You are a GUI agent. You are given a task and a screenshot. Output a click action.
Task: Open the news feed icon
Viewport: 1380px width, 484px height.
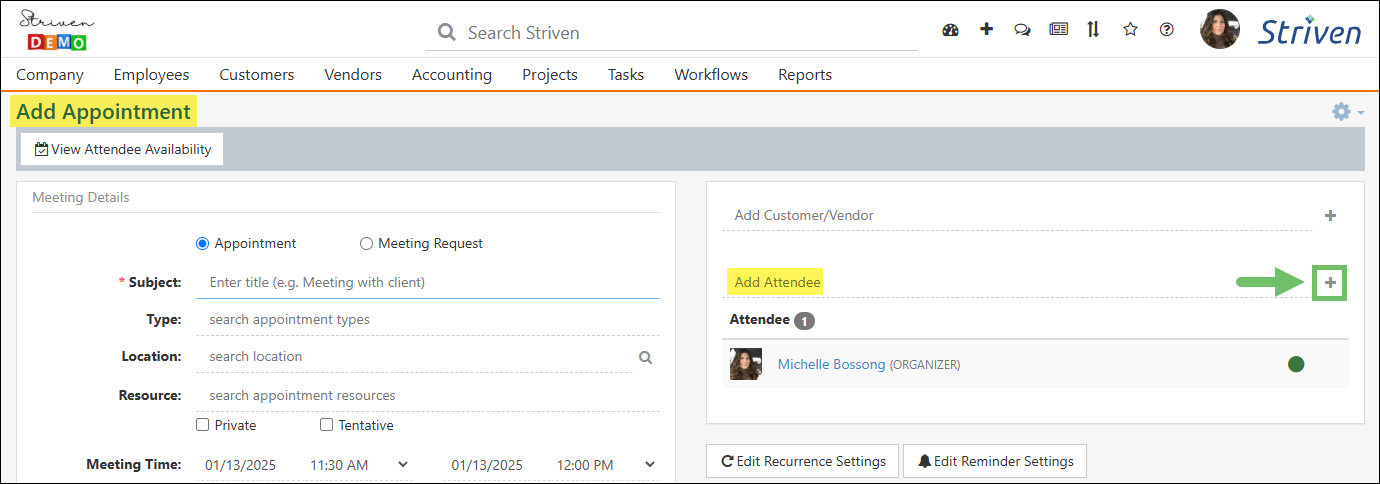click(1058, 29)
